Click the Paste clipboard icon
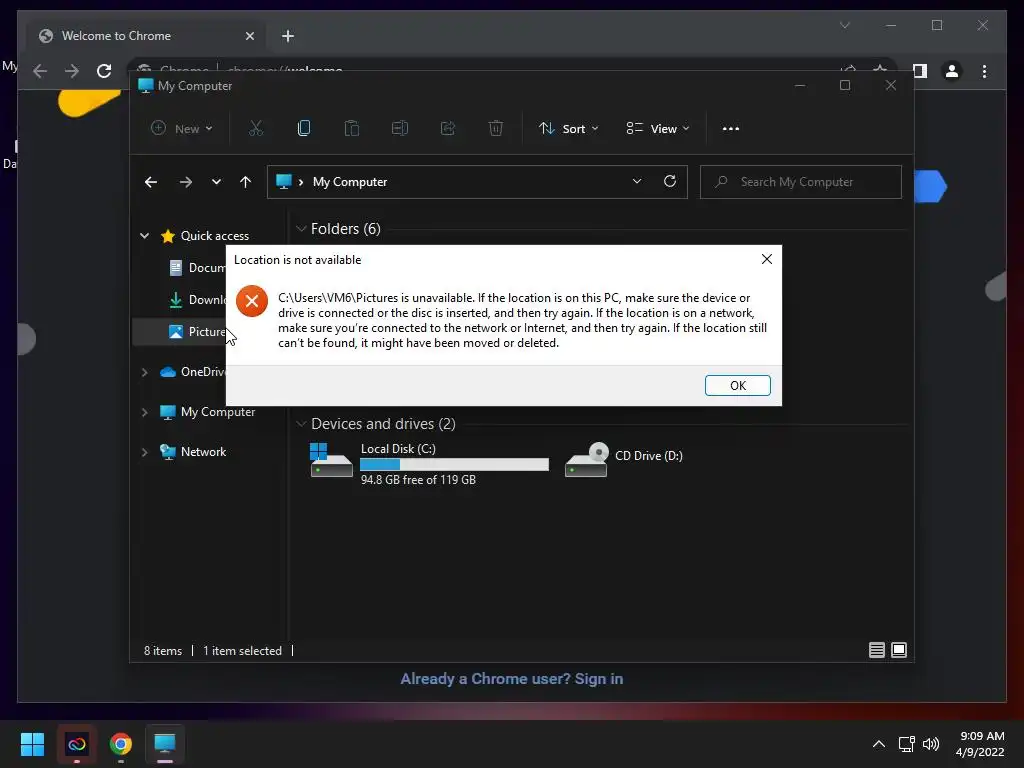This screenshot has height=768, width=1024. coord(351,129)
